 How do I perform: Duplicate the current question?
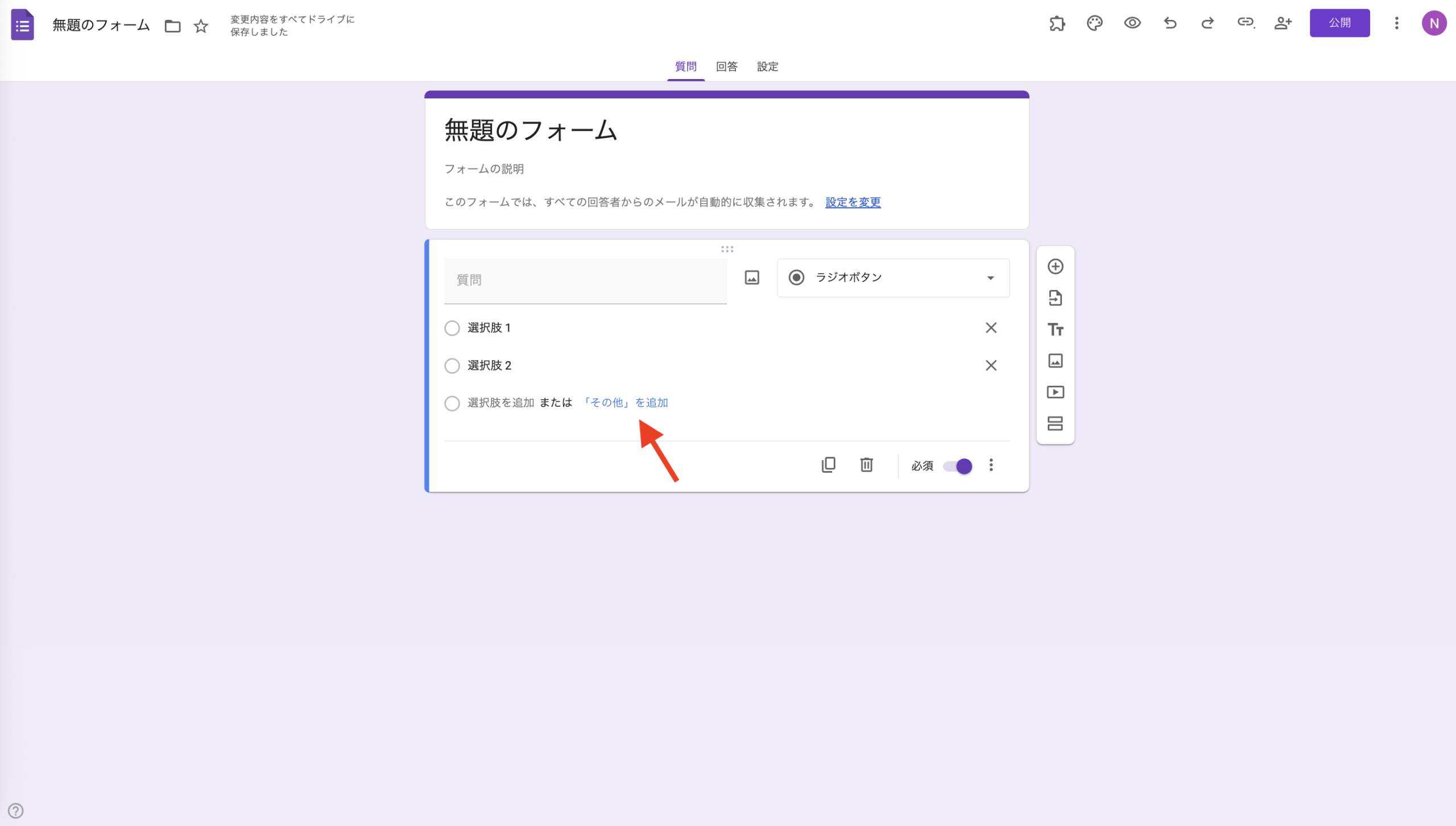tap(829, 465)
